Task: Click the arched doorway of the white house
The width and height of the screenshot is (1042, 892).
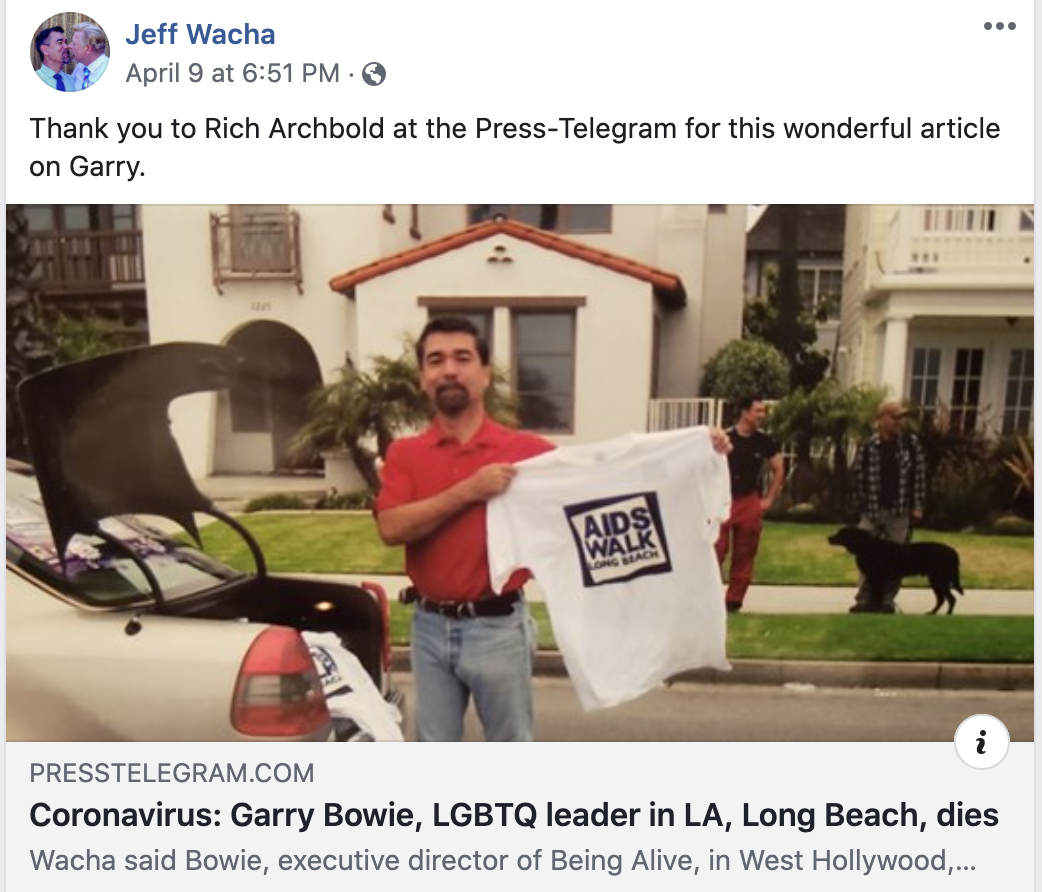Action: (x=272, y=397)
